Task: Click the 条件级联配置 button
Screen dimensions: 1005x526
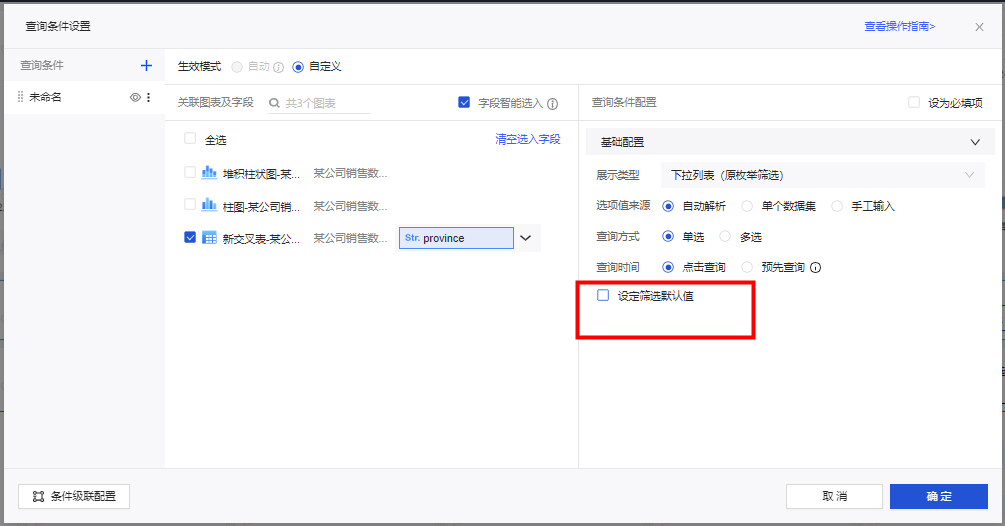Action: coord(74,496)
